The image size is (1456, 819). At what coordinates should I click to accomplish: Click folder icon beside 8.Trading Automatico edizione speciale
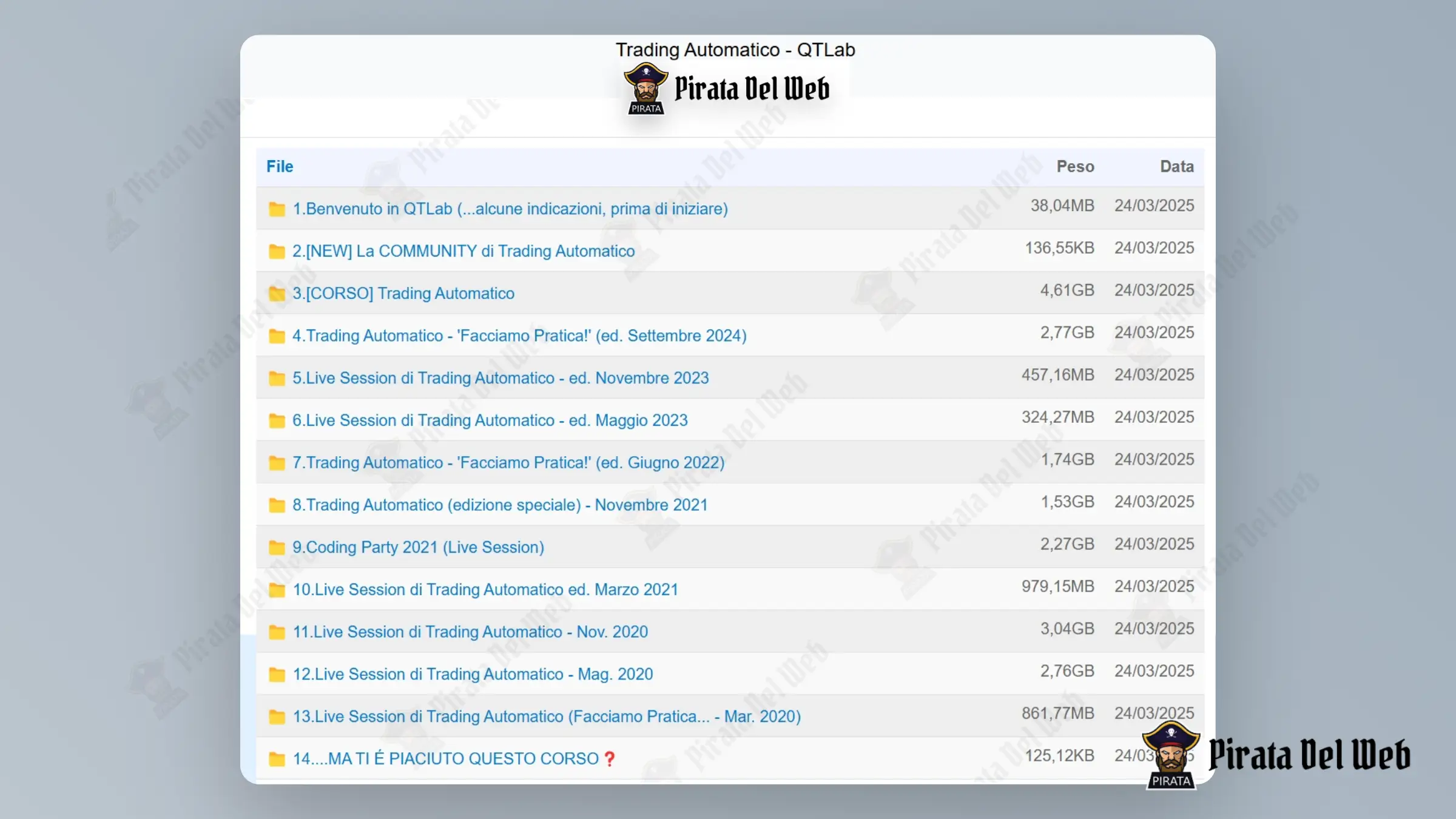[277, 505]
